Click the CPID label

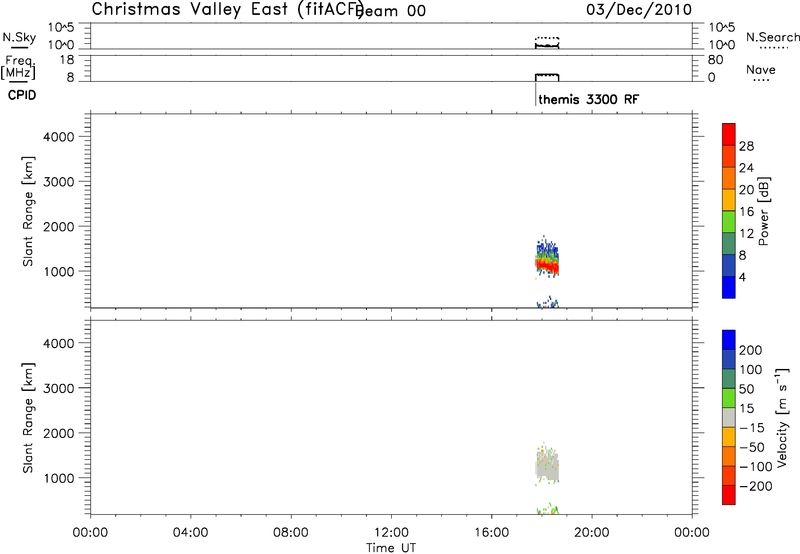click(x=22, y=95)
